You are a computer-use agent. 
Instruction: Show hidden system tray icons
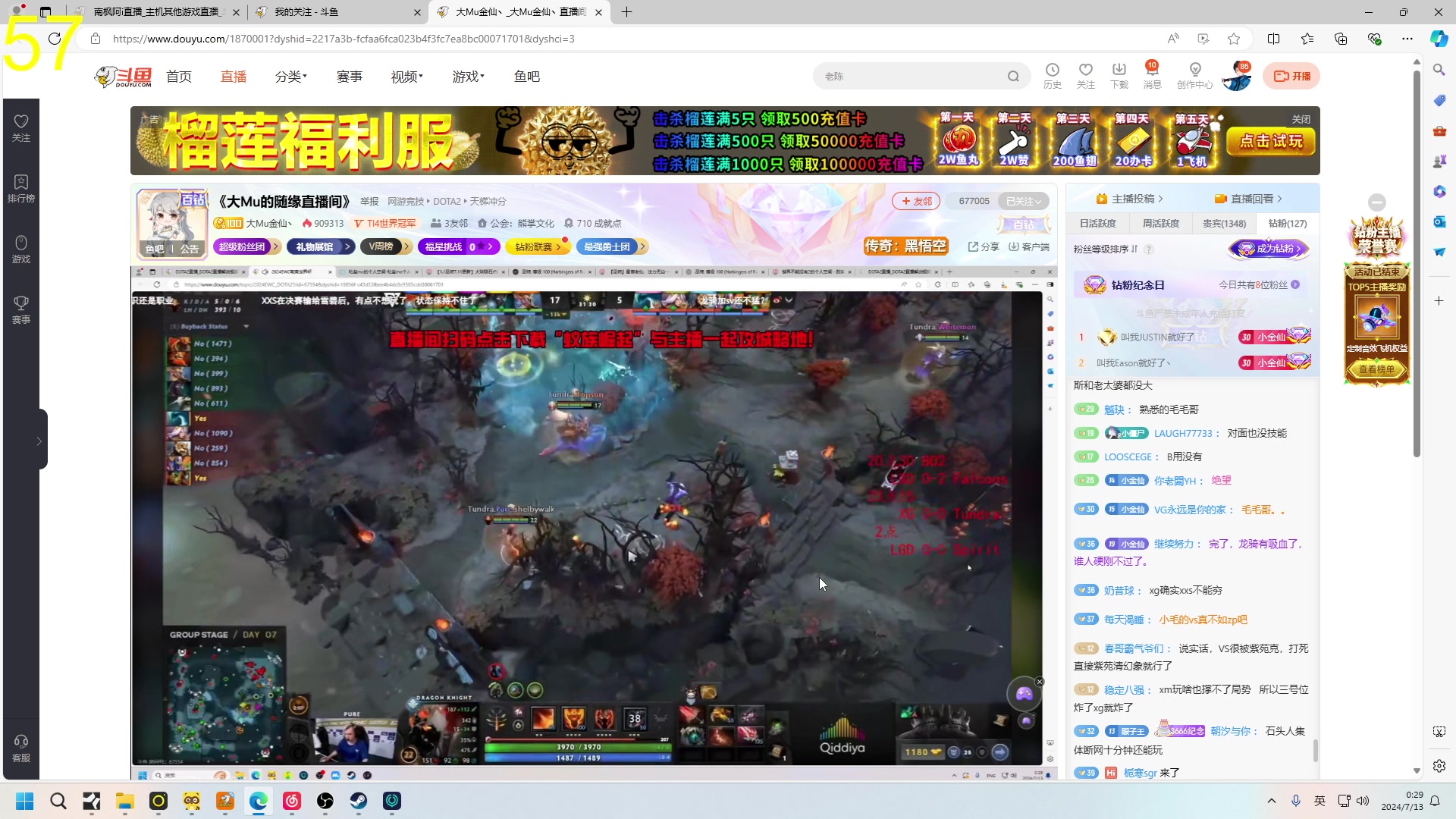coord(1272,801)
